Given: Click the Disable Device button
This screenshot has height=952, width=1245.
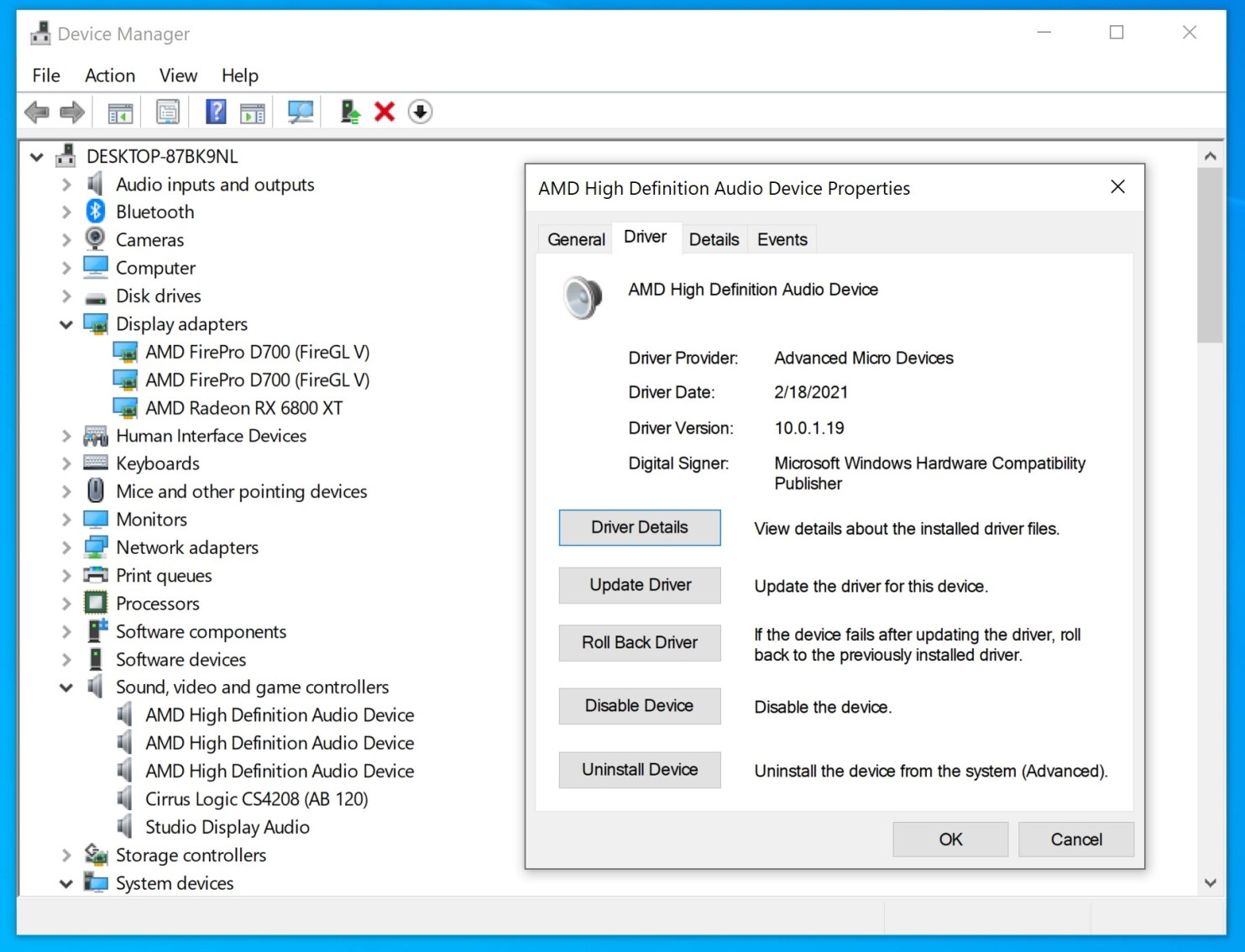Looking at the screenshot, I should click(x=640, y=706).
